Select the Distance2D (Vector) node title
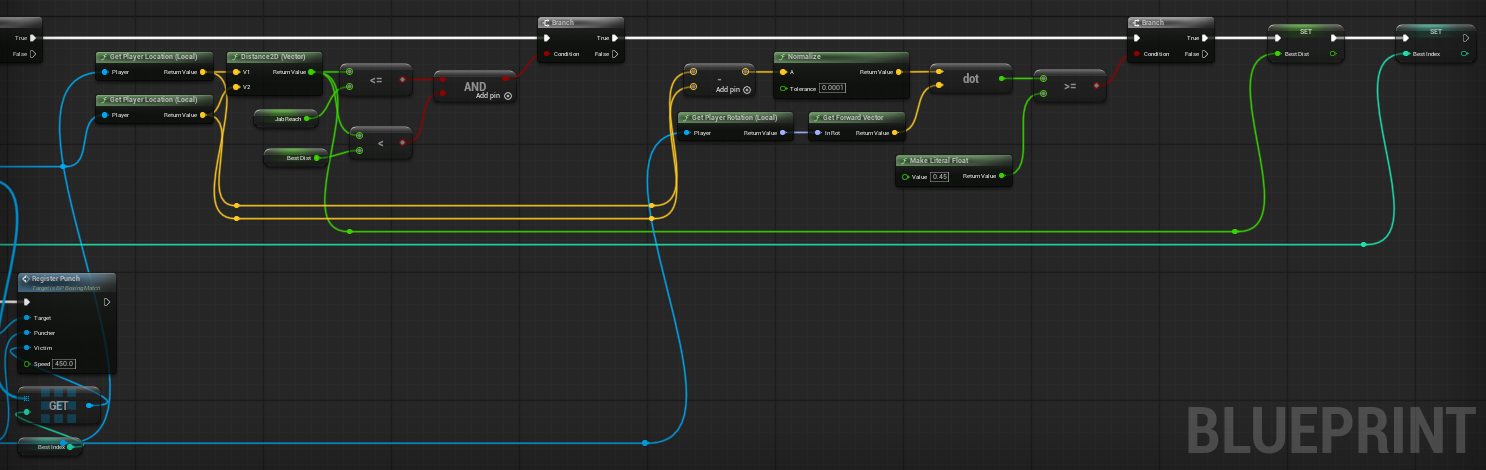Viewport: 1486px width, 470px height. [273, 57]
